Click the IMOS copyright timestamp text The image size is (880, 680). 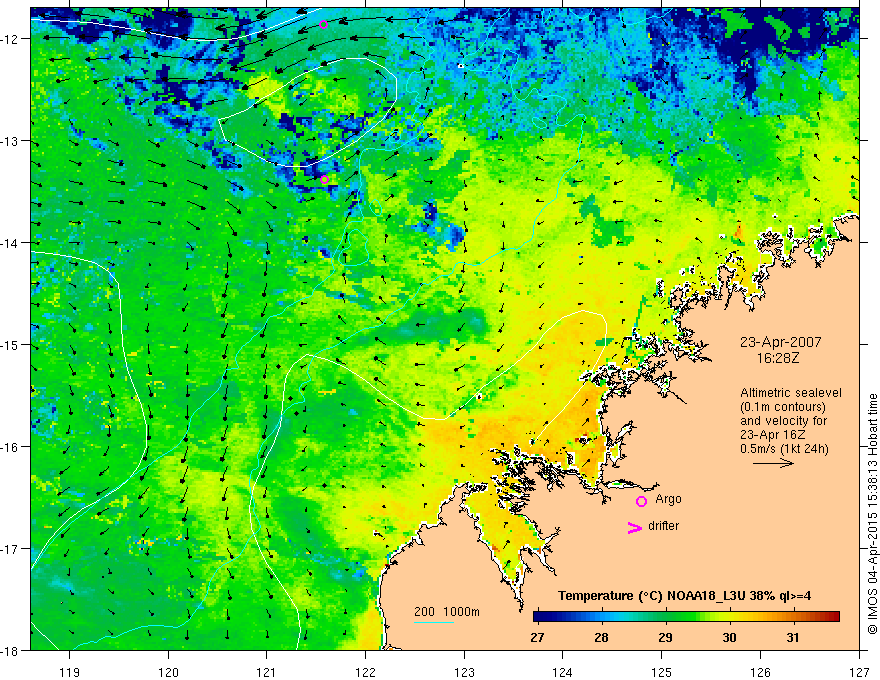coord(872,514)
